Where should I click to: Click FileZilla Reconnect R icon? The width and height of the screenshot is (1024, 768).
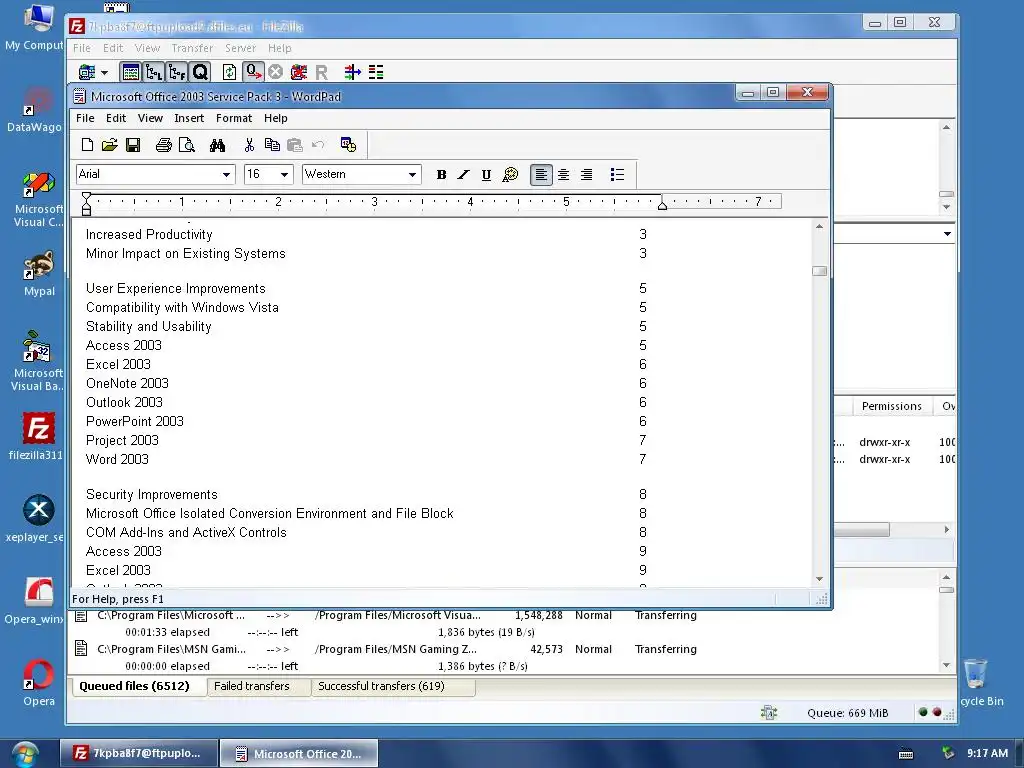pyautogui.click(x=321, y=72)
